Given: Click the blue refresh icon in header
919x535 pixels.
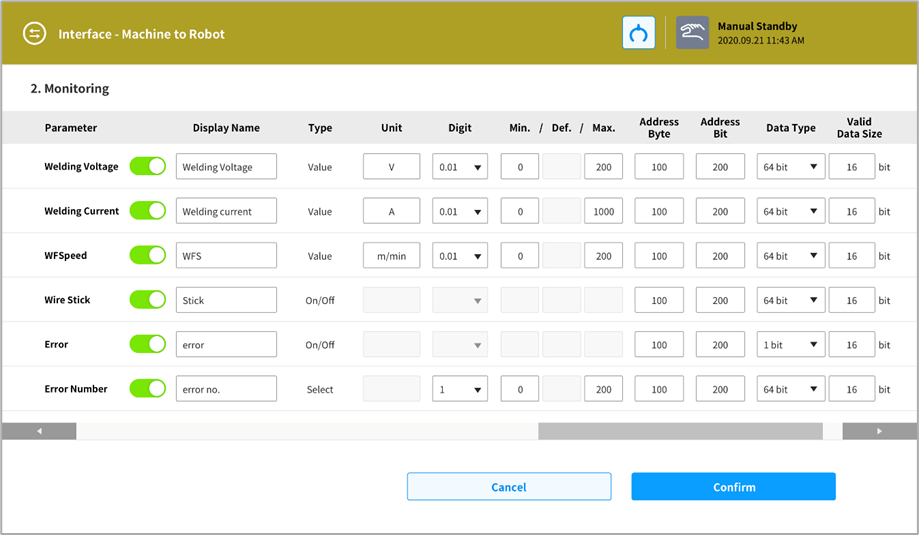Looking at the screenshot, I should coord(638,33).
